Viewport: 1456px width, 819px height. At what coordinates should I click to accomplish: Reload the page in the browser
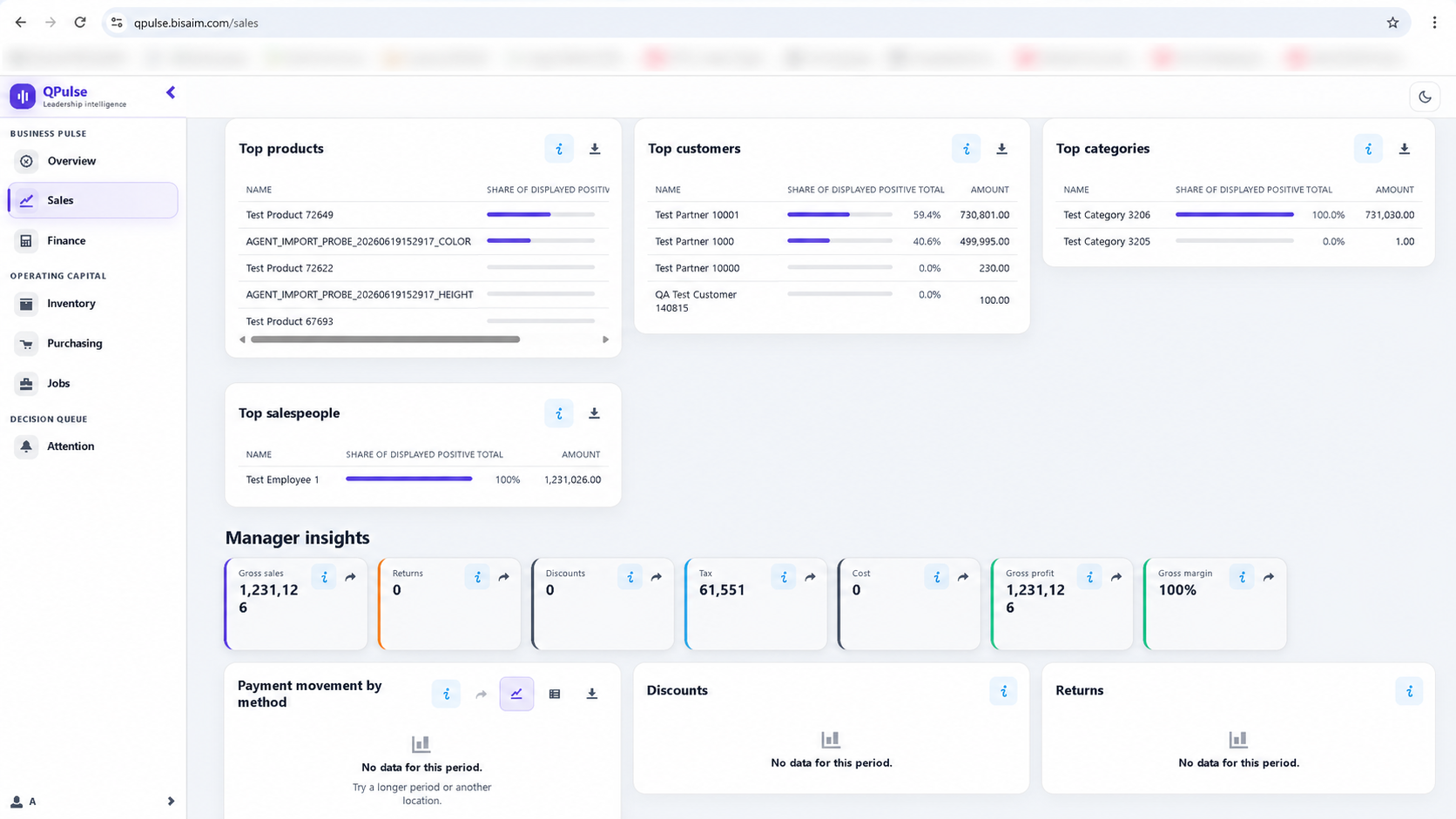(x=80, y=23)
